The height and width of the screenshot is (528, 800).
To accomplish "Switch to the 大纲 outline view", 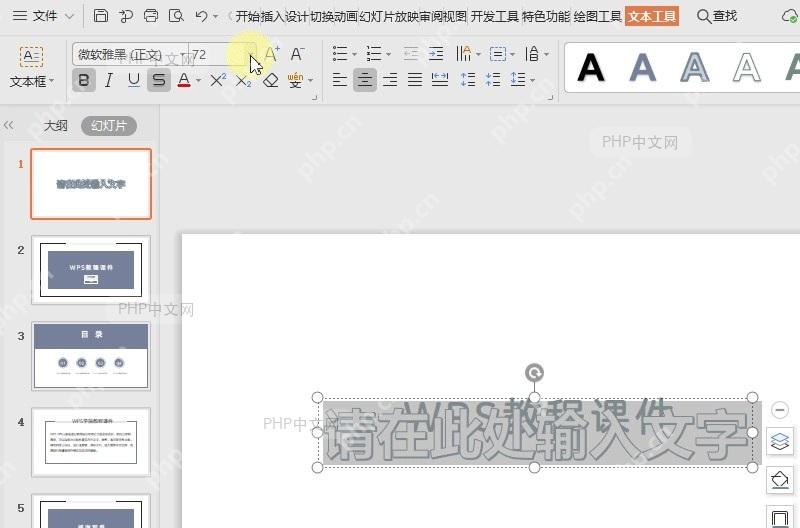I will 55,125.
